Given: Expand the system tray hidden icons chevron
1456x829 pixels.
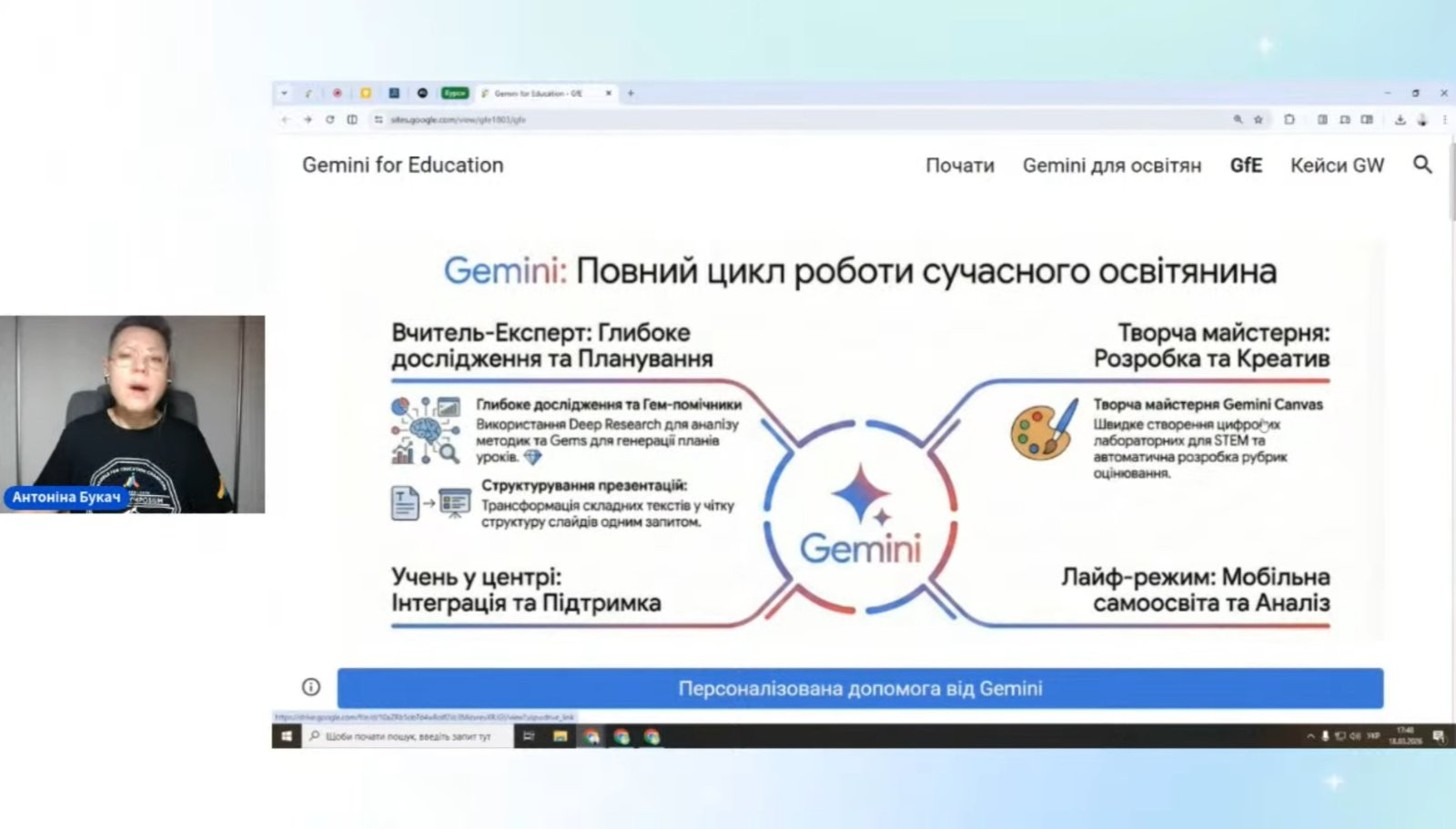Looking at the screenshot, I should click(1310, 736).
